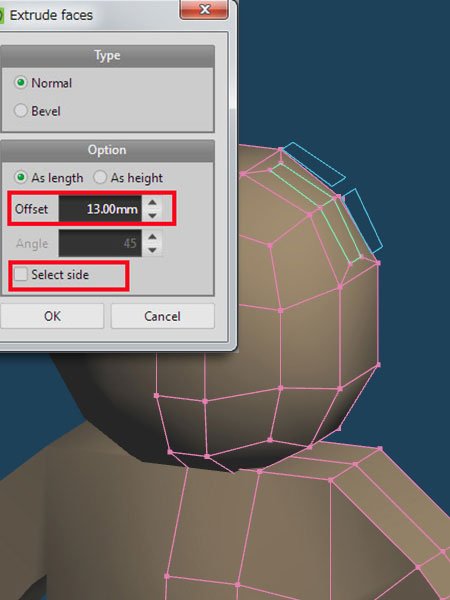450x600 pixels.
Task: Click the Option section header
Action: pos(107,150)
